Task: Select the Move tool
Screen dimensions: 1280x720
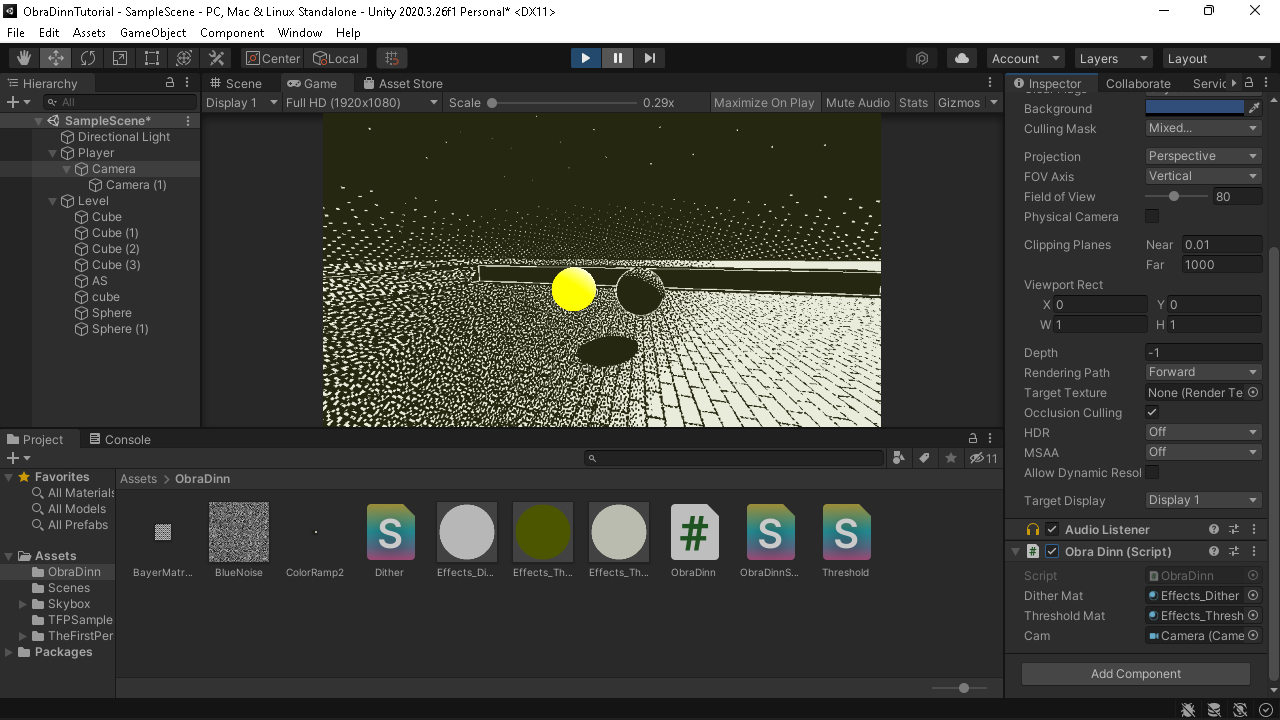Action: point(56,58)
